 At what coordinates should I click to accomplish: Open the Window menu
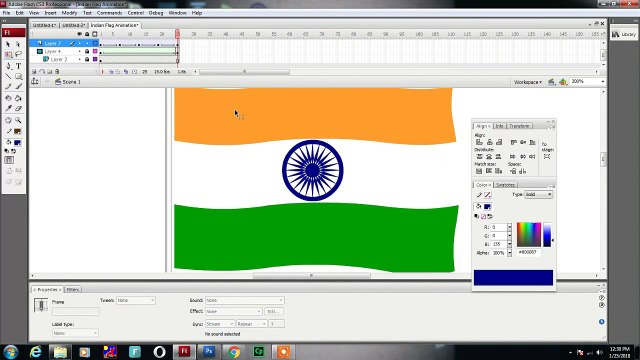pos(178,13)
